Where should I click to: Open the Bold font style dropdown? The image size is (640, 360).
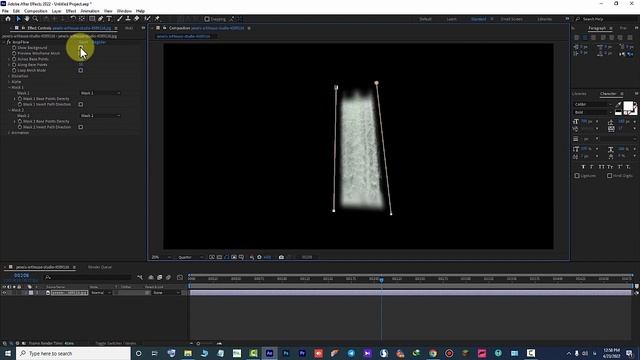[x=593, y=112]
